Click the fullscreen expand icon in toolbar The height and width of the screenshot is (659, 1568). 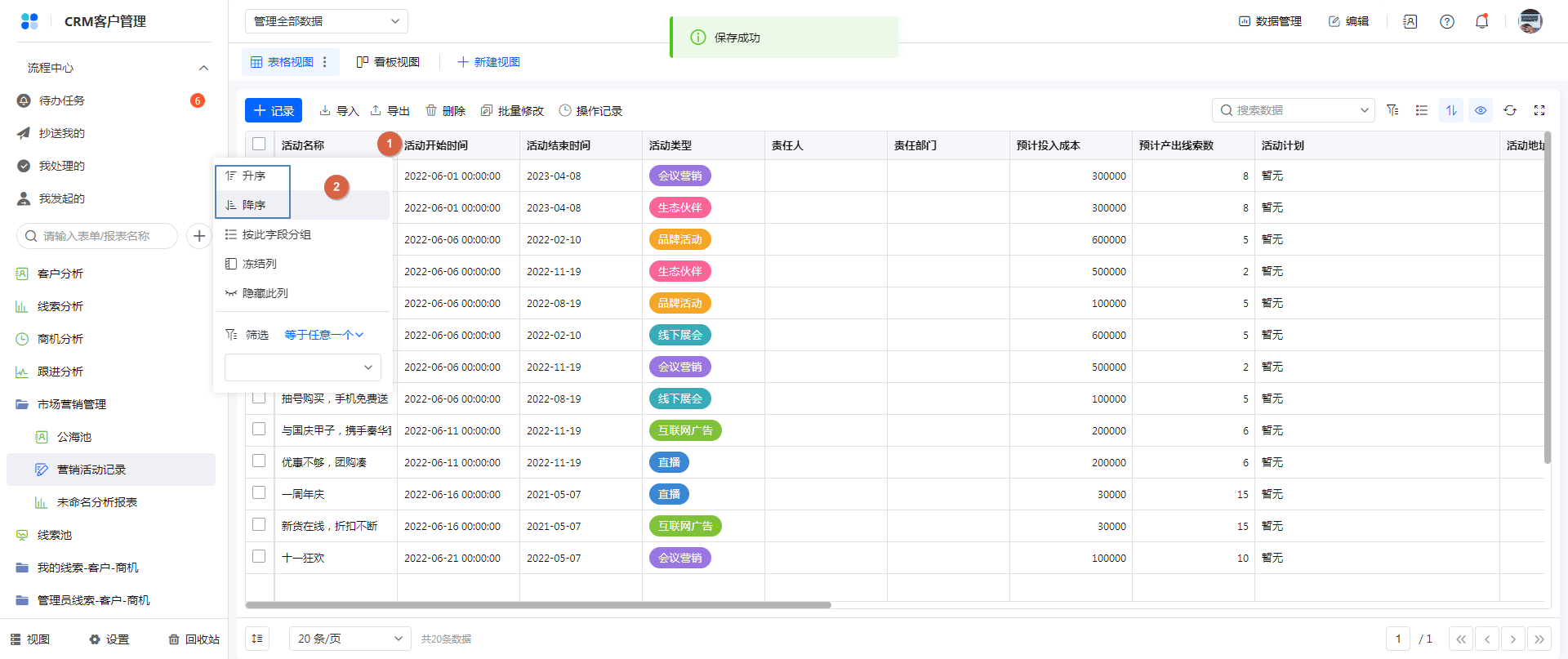coord(1539,110)
